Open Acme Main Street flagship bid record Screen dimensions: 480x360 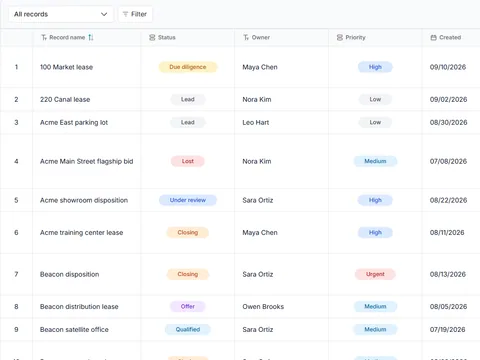[x=86, y=162]
